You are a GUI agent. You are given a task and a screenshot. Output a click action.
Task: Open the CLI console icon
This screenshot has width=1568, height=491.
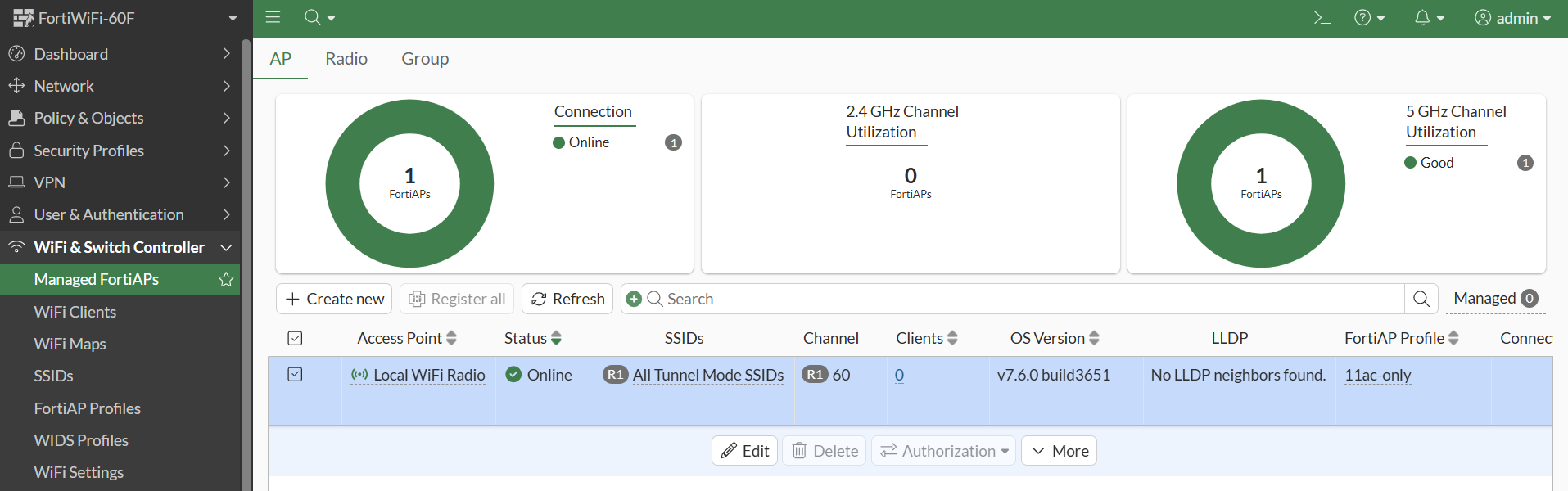(1322, 18)
